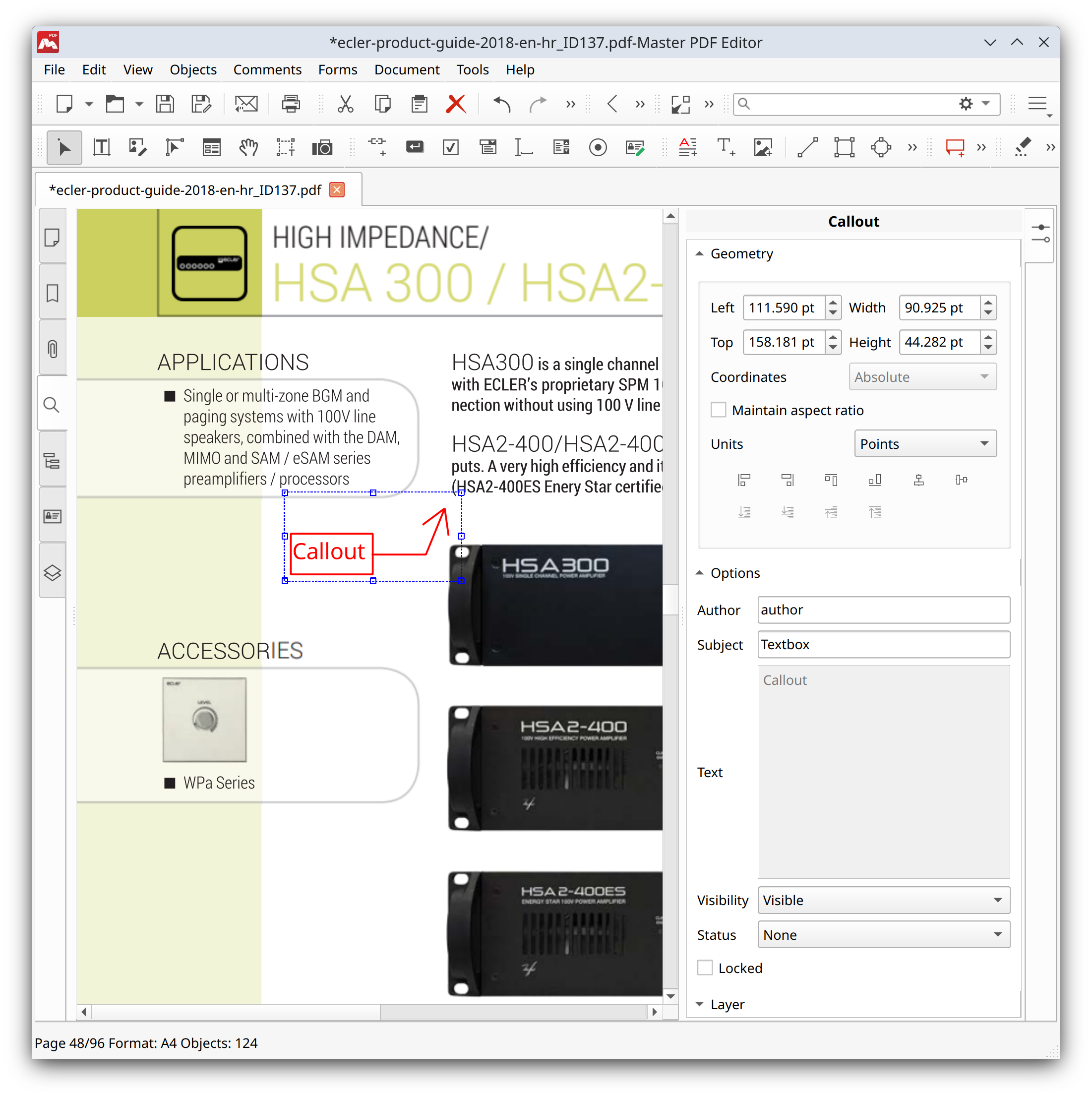
Task: Select the Hand pan tool
Action: click(248, 147)
